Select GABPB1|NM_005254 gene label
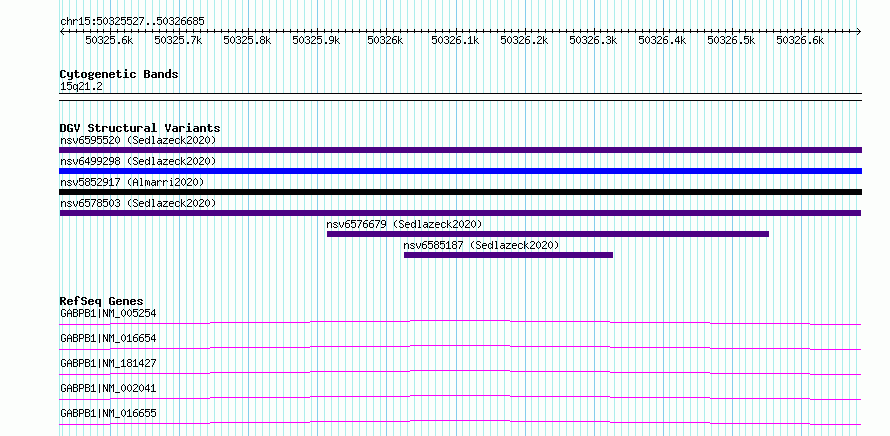The height and width of the screenshot is (436, 890). [108, 313]
